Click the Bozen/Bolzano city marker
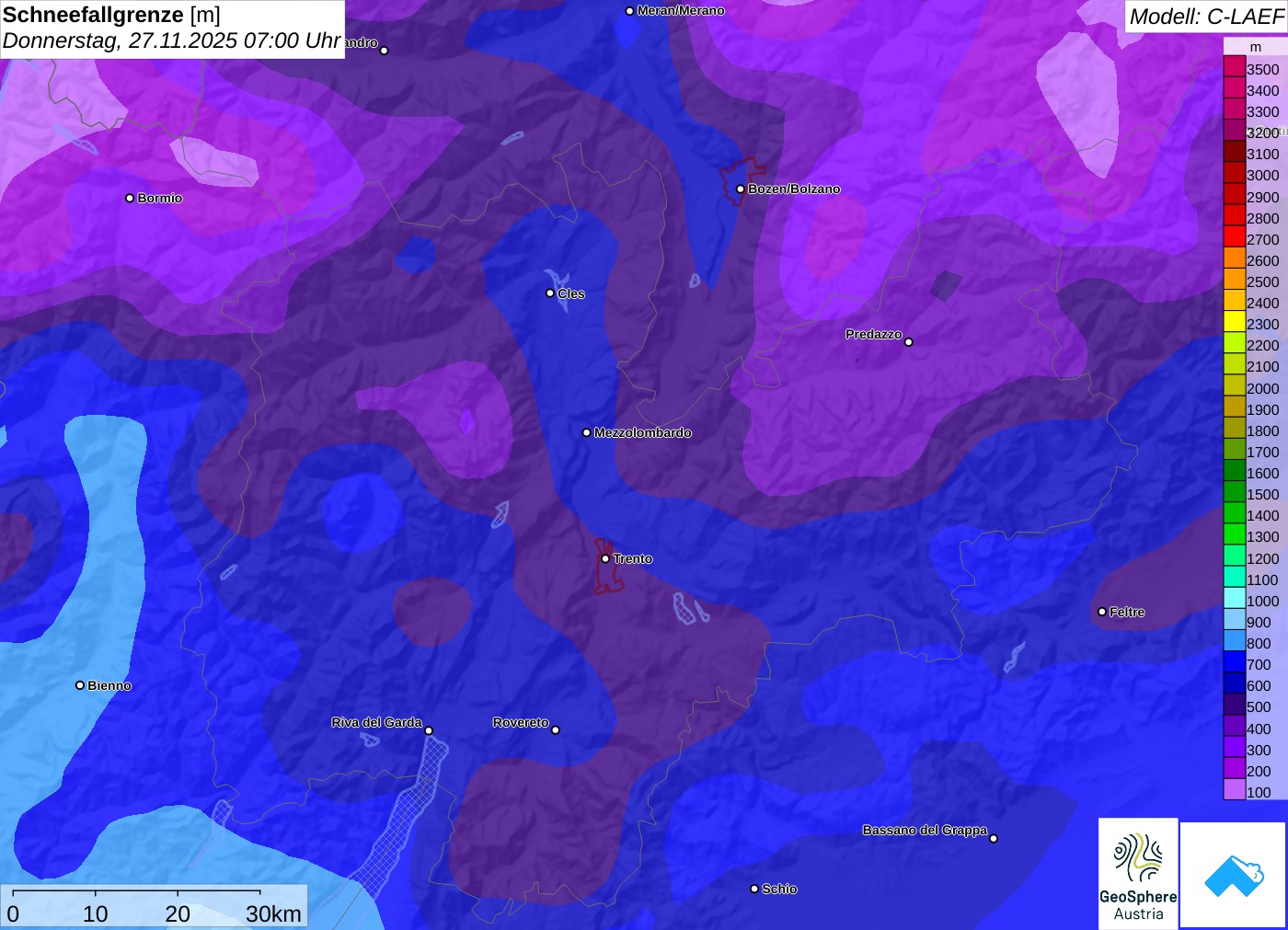Screen dimensions: 1288x930 [740, 189]
